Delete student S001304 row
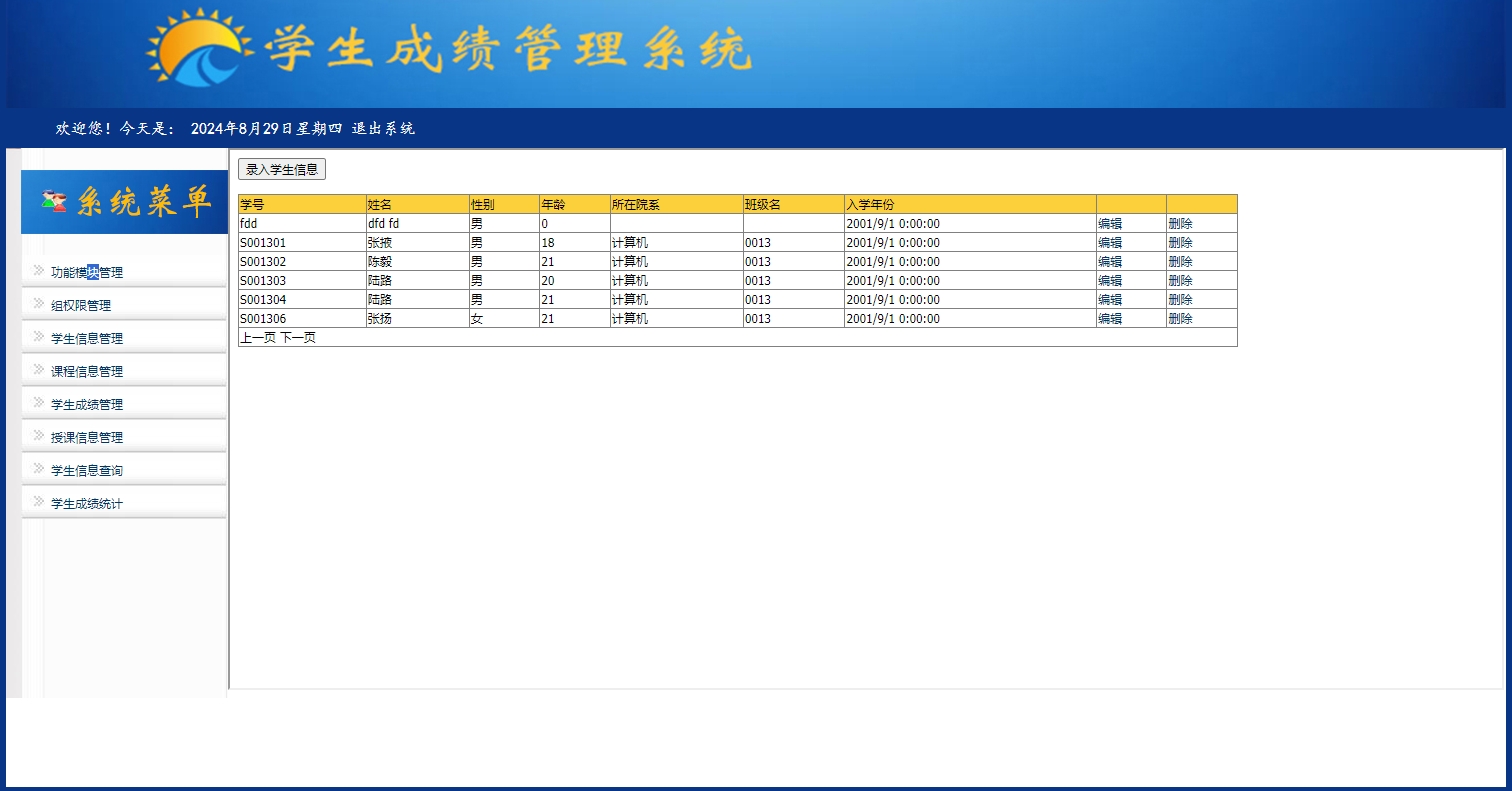 point(1180,299)
